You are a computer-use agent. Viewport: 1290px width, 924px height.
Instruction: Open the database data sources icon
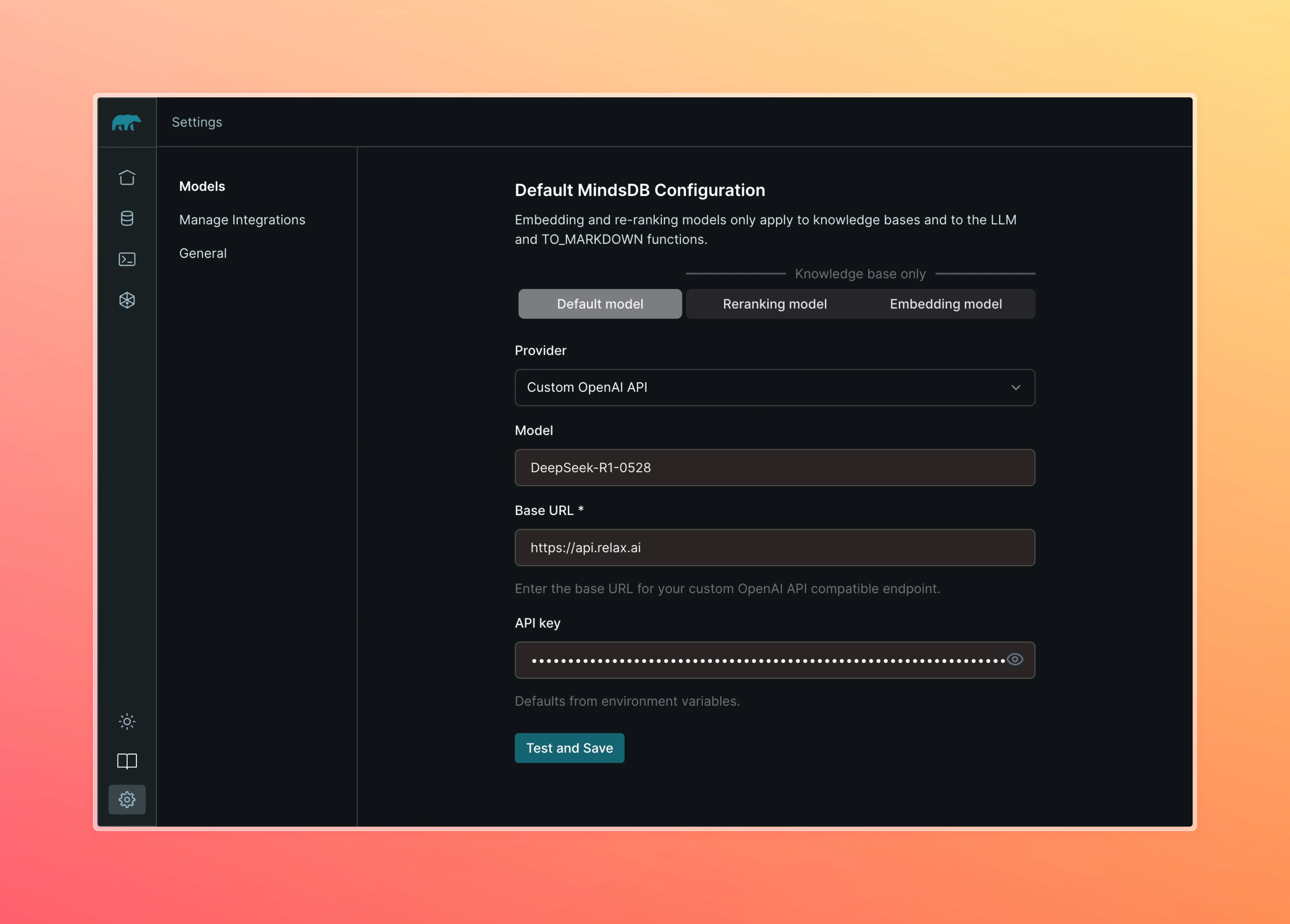127,219
